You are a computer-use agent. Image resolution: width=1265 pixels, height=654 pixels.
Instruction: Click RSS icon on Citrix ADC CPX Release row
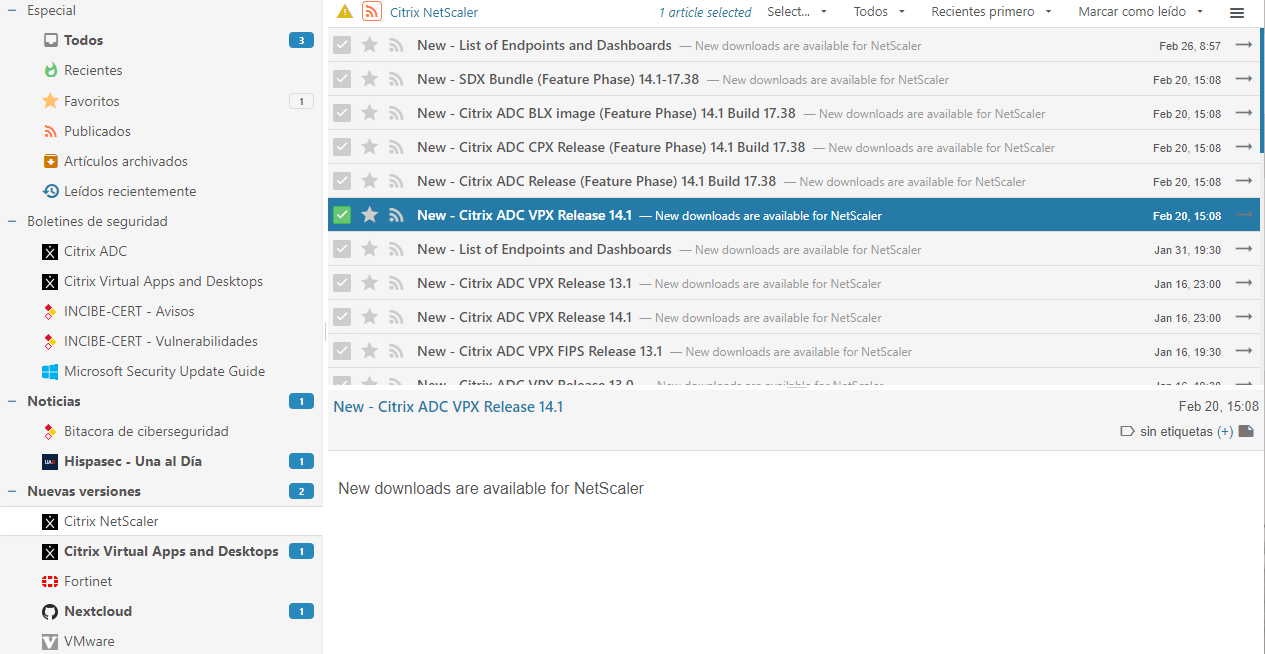[396, 147]
